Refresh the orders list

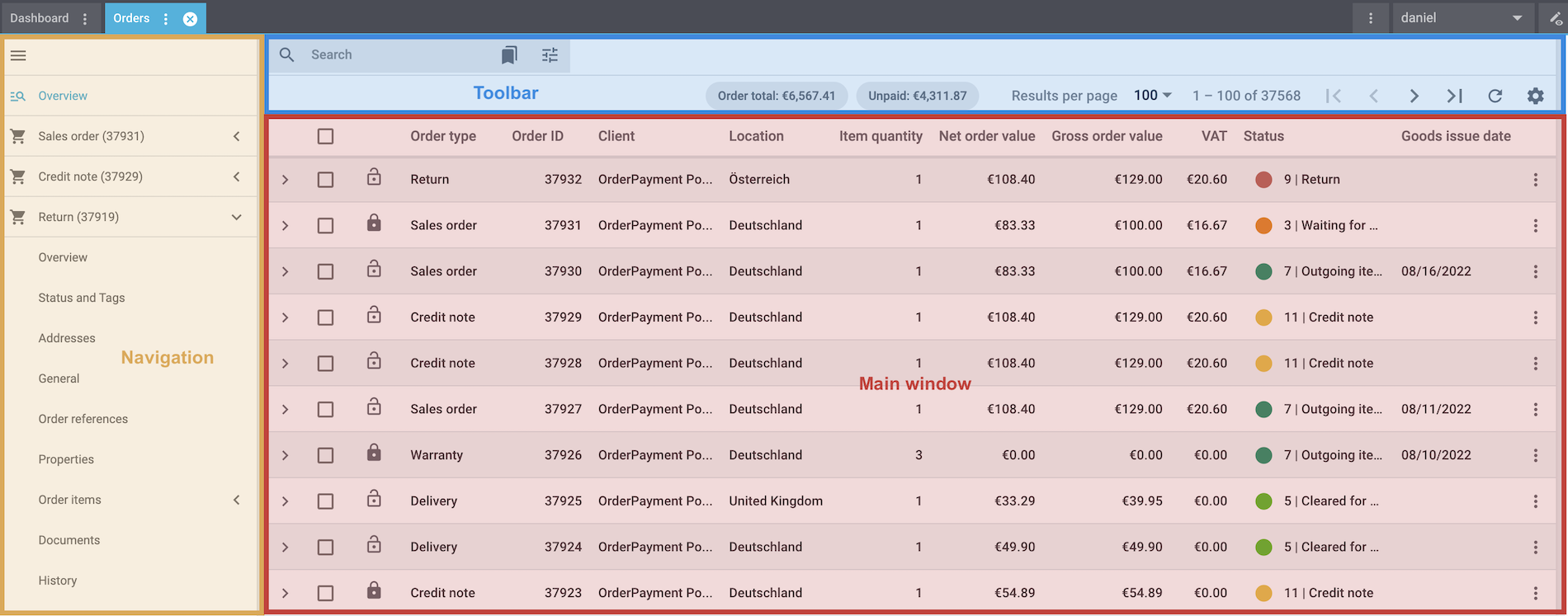pos(1495,96)
